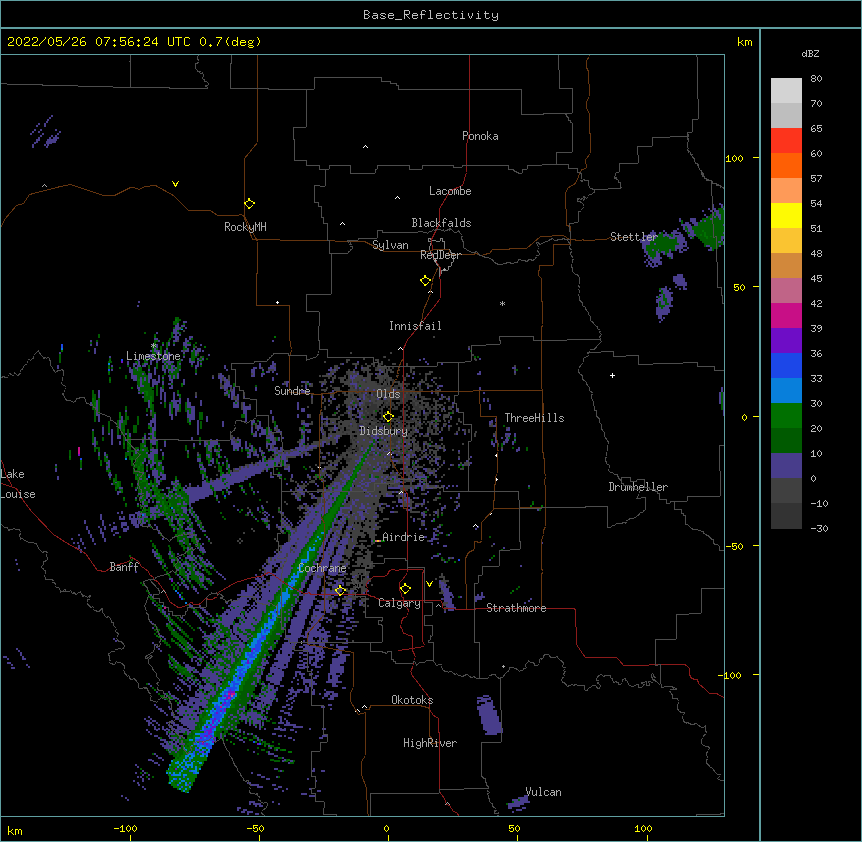Image resolution: width=862 pixels, height=842 pixels.
Task: Select the light gray 80 dBZ legend swatch
Action: point(786,91)
